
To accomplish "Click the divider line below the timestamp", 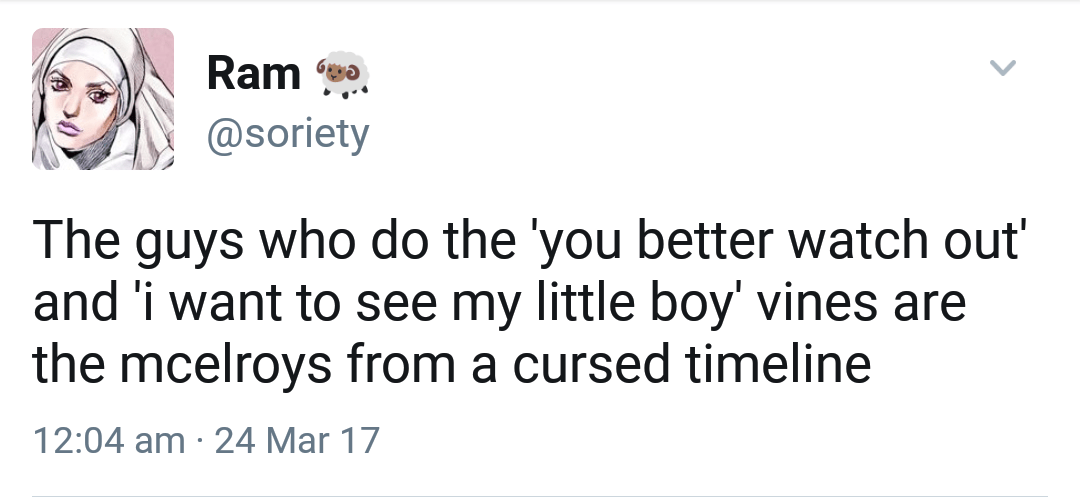I will (x=540, y=494).
